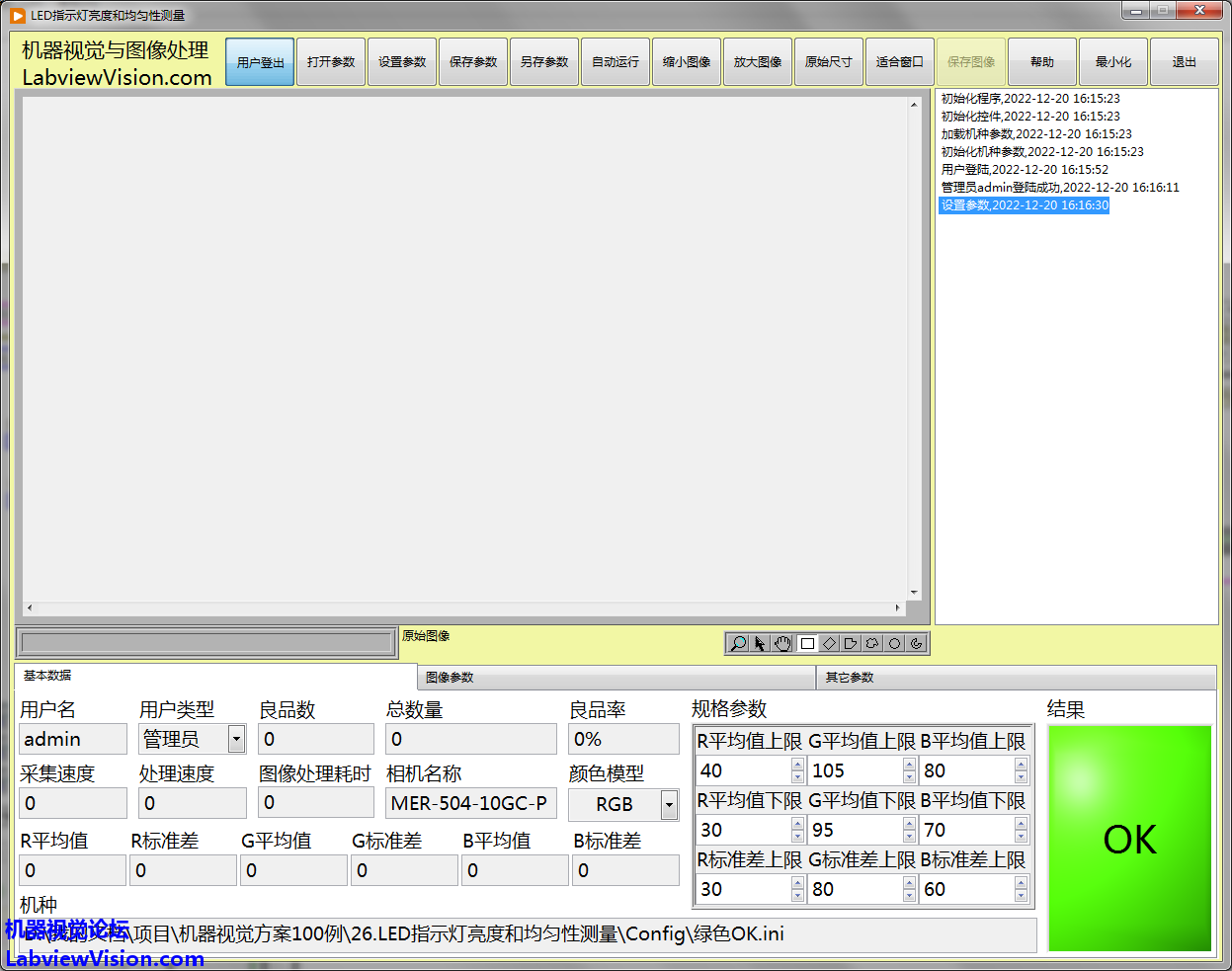The image size is (1232, 971).
Task: Expand the 颜色模型 RGB dropdown
Action: [669, 805]
